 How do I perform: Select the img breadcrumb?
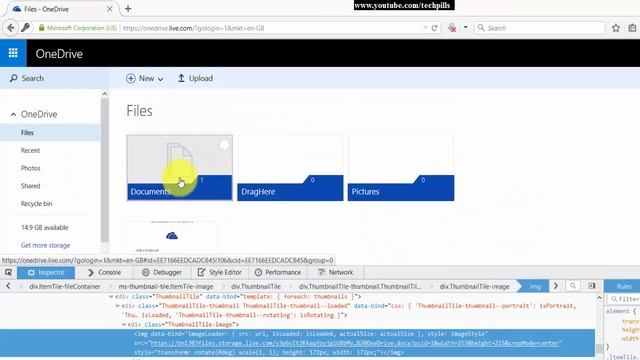tap(535, 287)
